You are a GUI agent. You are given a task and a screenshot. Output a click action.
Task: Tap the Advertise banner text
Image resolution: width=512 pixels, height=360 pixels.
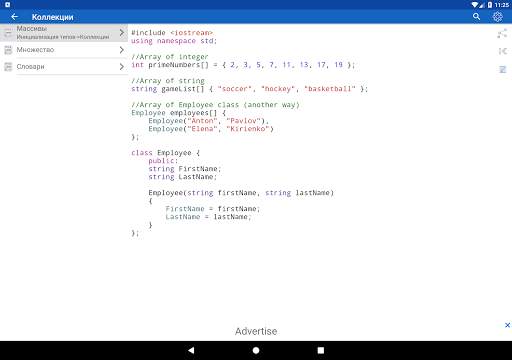[x=256, y=331]
